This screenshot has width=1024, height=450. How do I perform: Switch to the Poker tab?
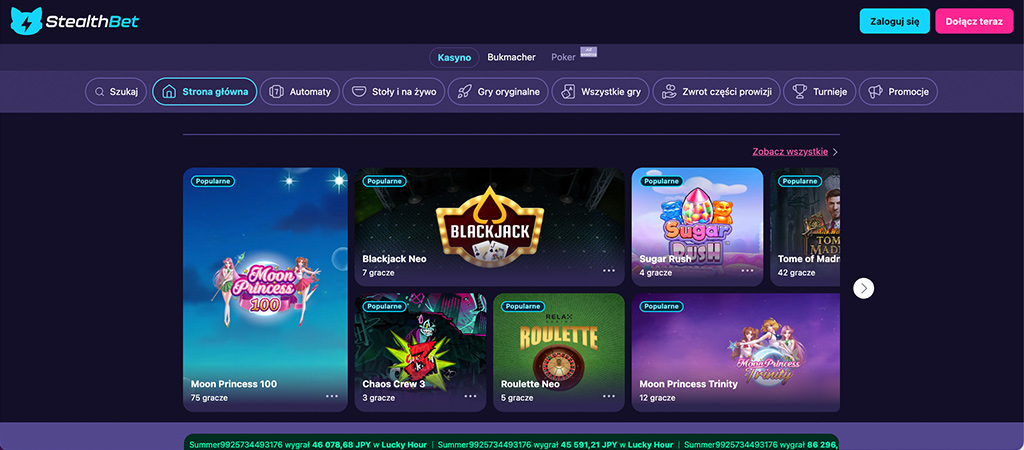pyautogui.click(x=563, y=57)
